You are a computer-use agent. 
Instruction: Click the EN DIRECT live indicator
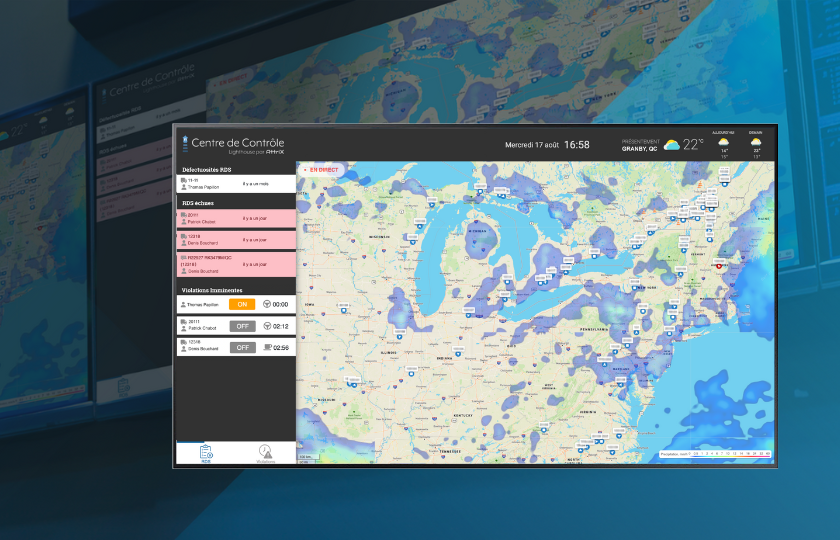[x=322, y=170]
